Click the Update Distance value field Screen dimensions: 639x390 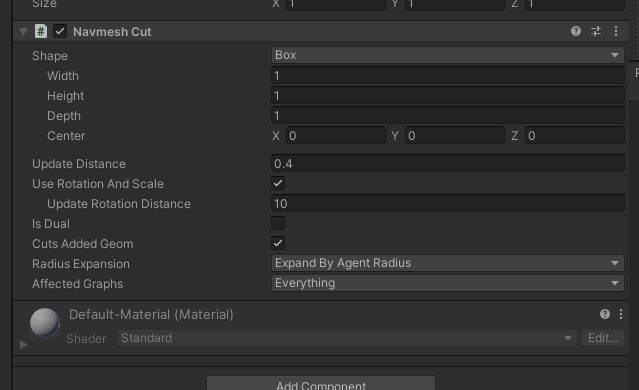(447, 163)
